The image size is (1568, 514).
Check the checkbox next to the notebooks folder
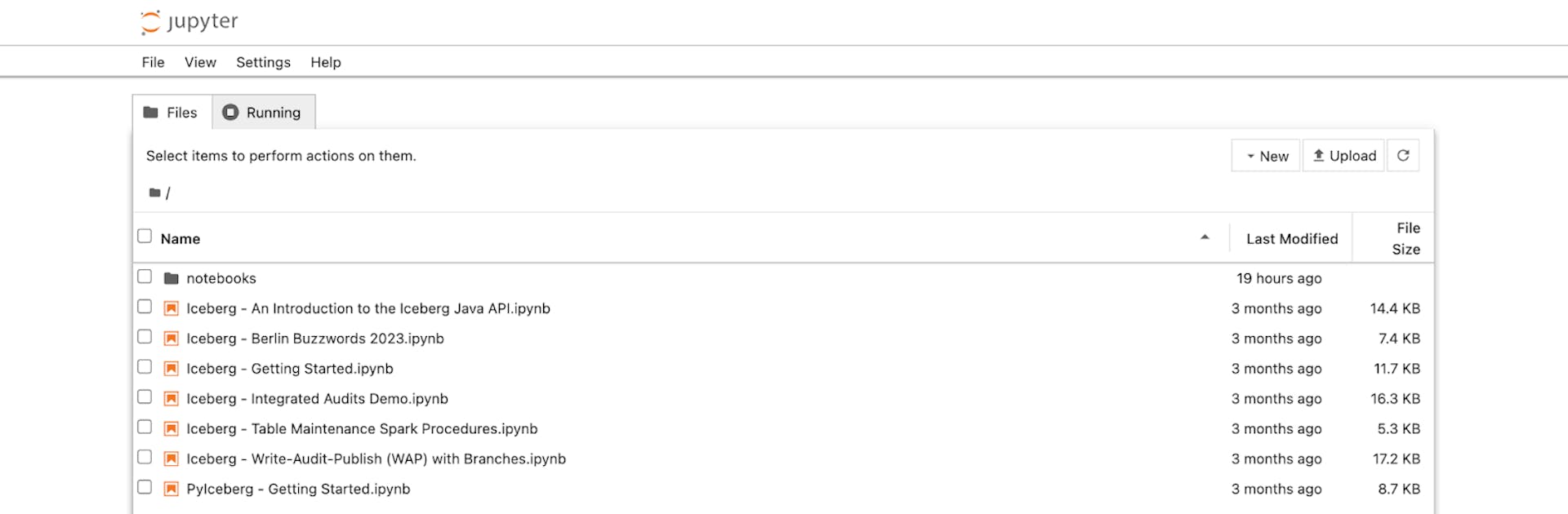point(145,276)
